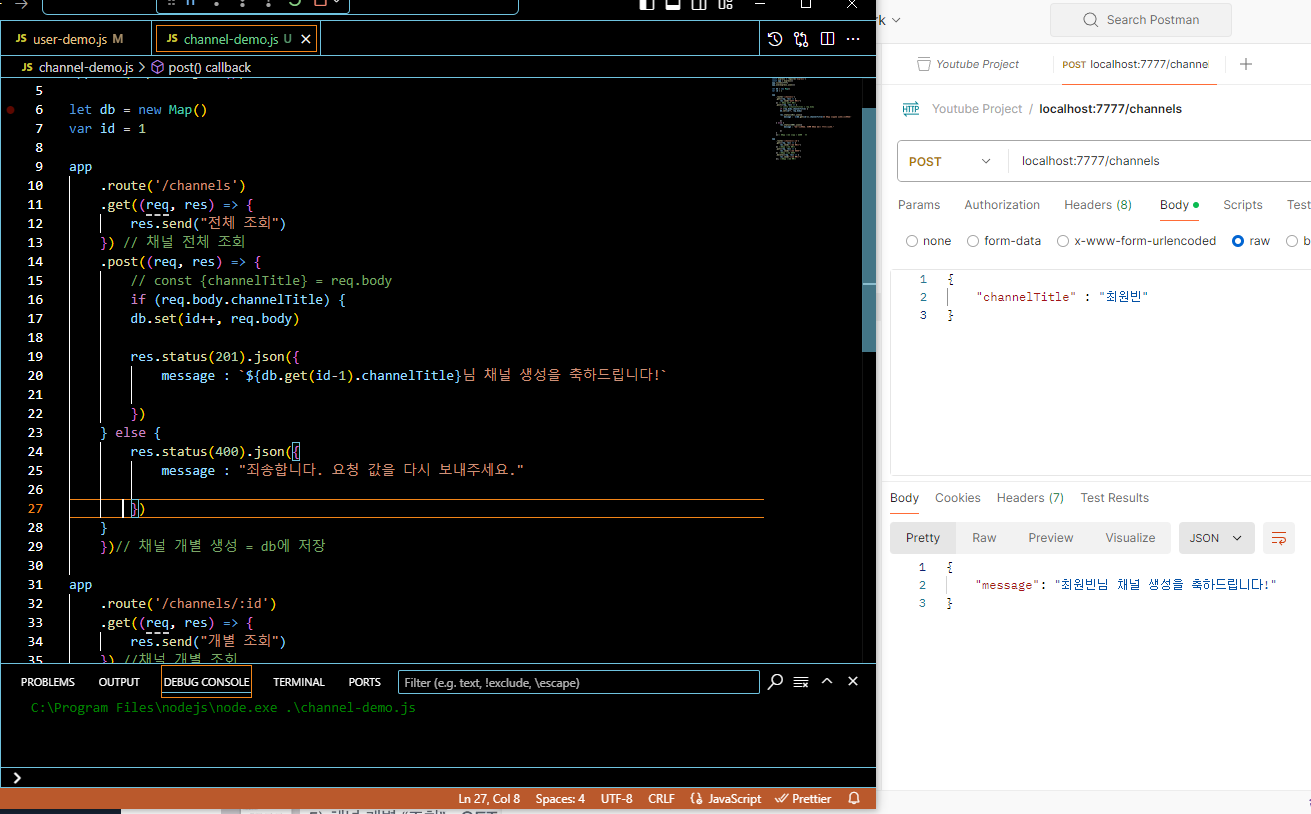Open the response Cookies tab

958,498
